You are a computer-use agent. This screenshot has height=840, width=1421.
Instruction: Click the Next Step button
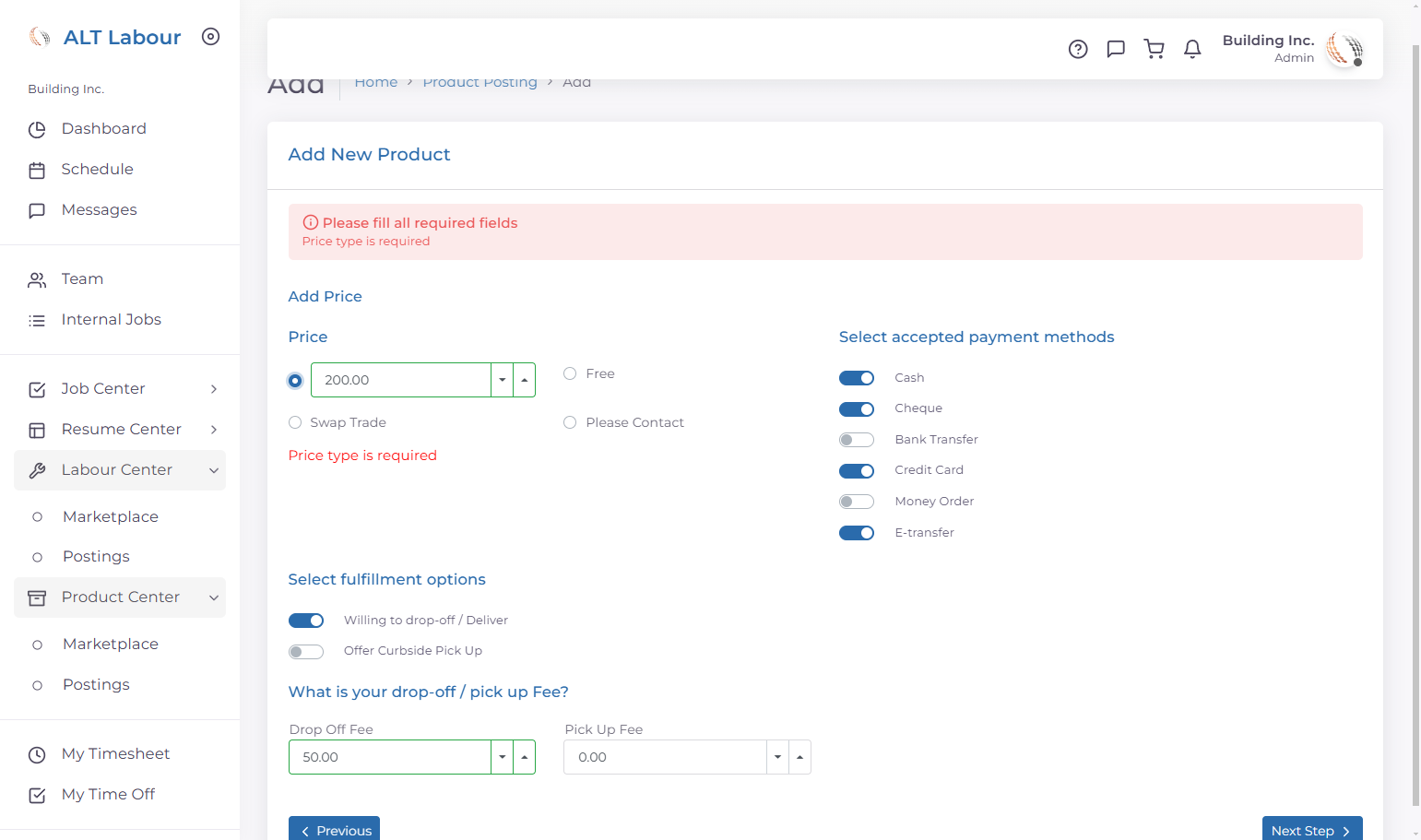pos(1312,830)
